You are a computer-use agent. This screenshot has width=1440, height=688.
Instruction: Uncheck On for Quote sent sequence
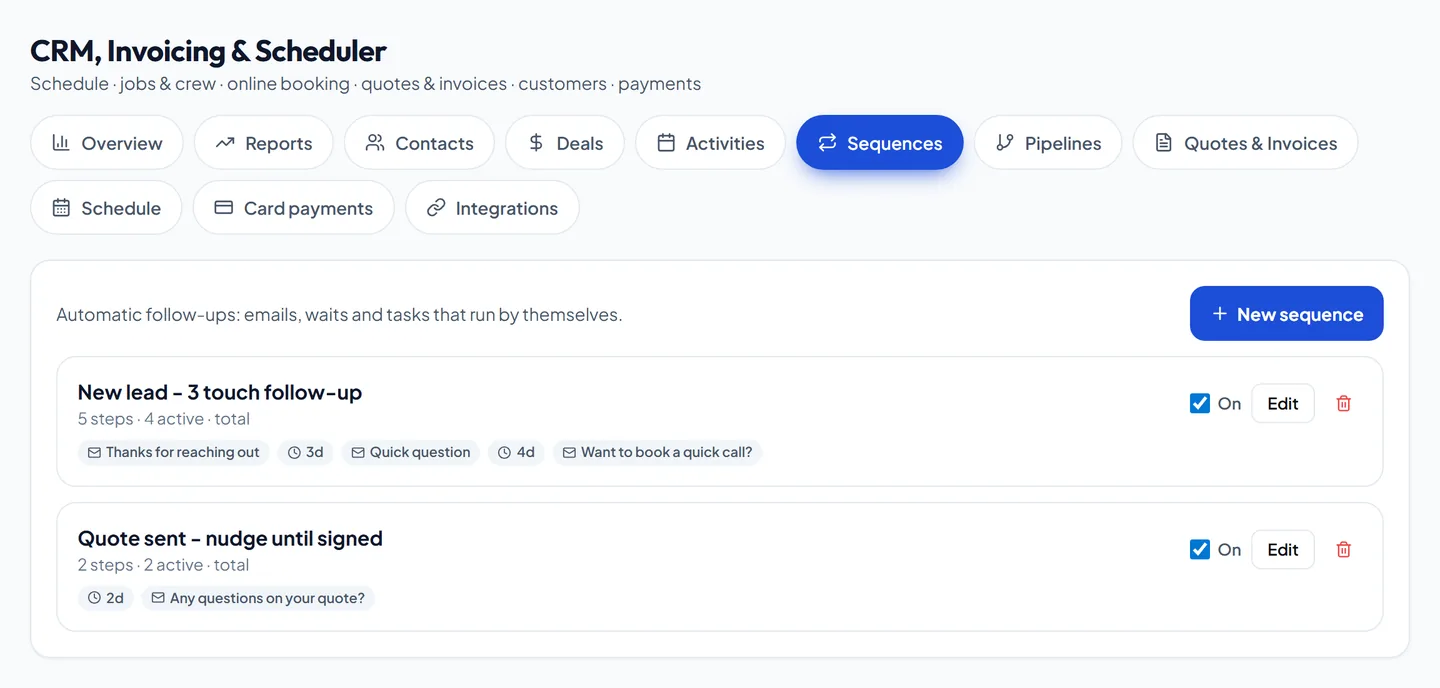pos(1200,550)
